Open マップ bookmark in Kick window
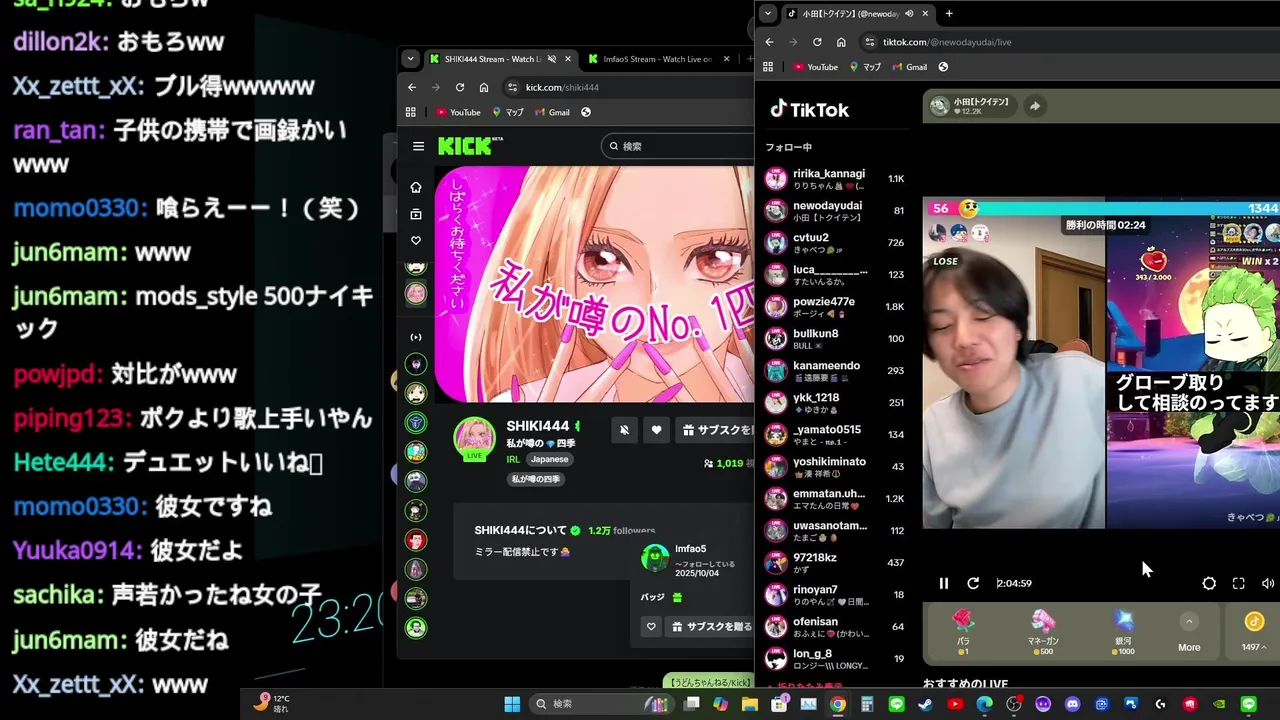Screen dimensions: 1280x720 (507, 112)
